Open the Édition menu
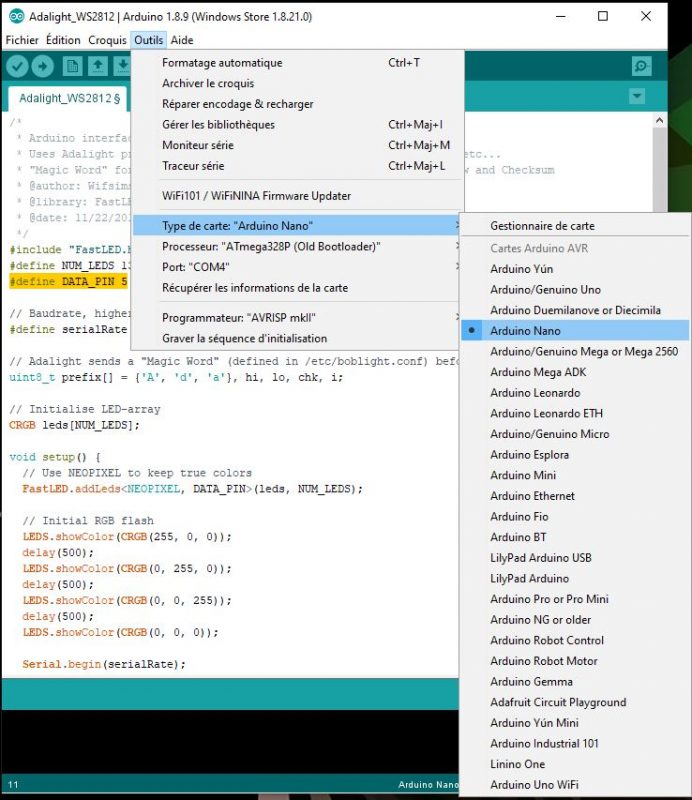This screenshot has height=800, width=692. coord(63,40)
